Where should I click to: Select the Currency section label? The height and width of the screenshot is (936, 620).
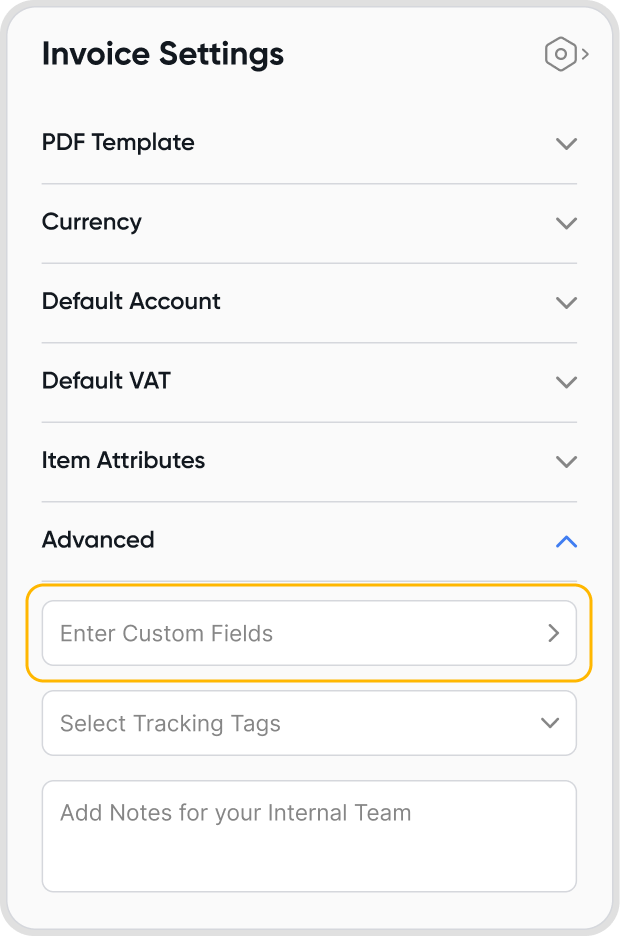click(92, 222)
